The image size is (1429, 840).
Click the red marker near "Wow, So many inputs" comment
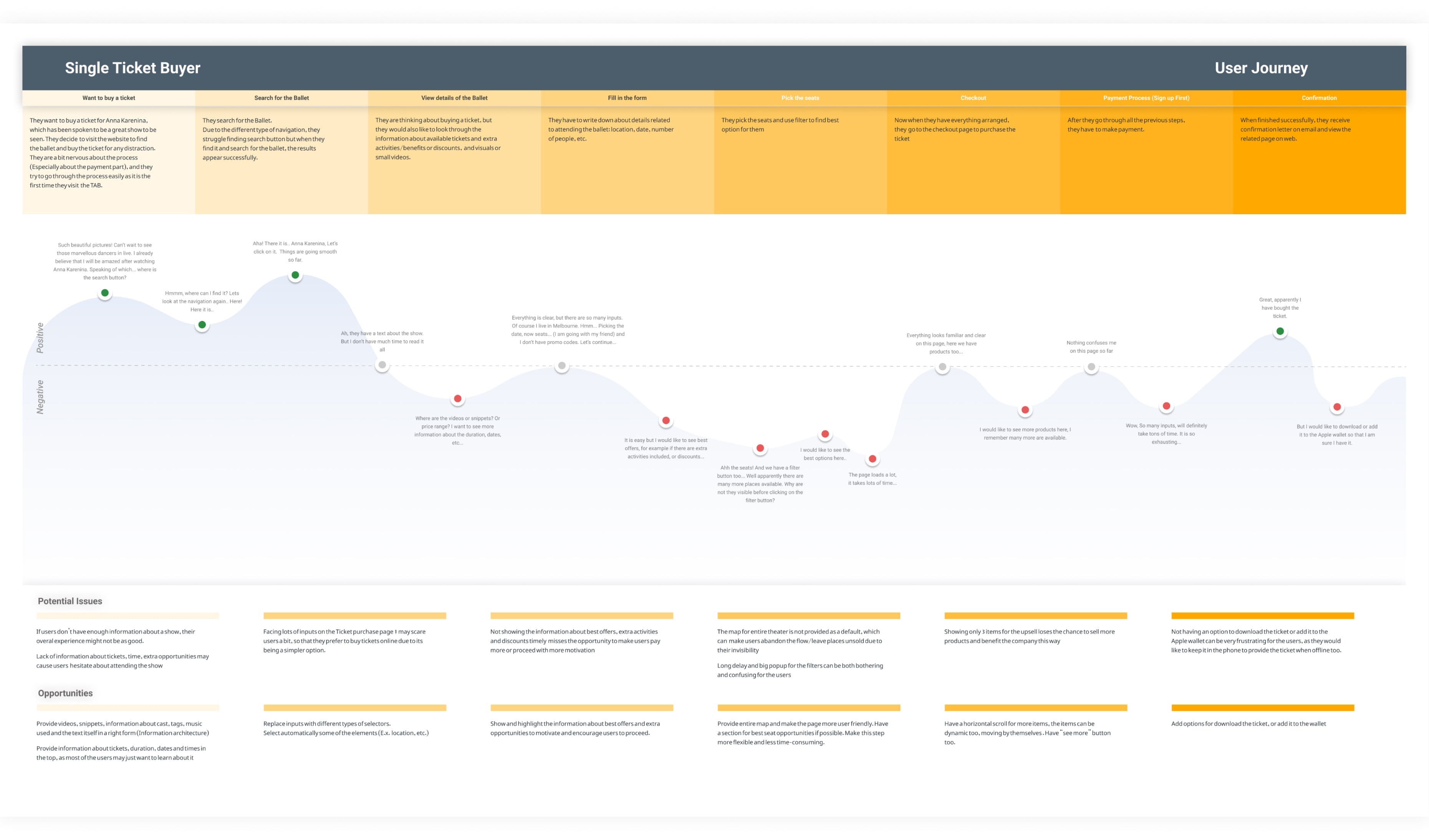tap(1166, 406)
